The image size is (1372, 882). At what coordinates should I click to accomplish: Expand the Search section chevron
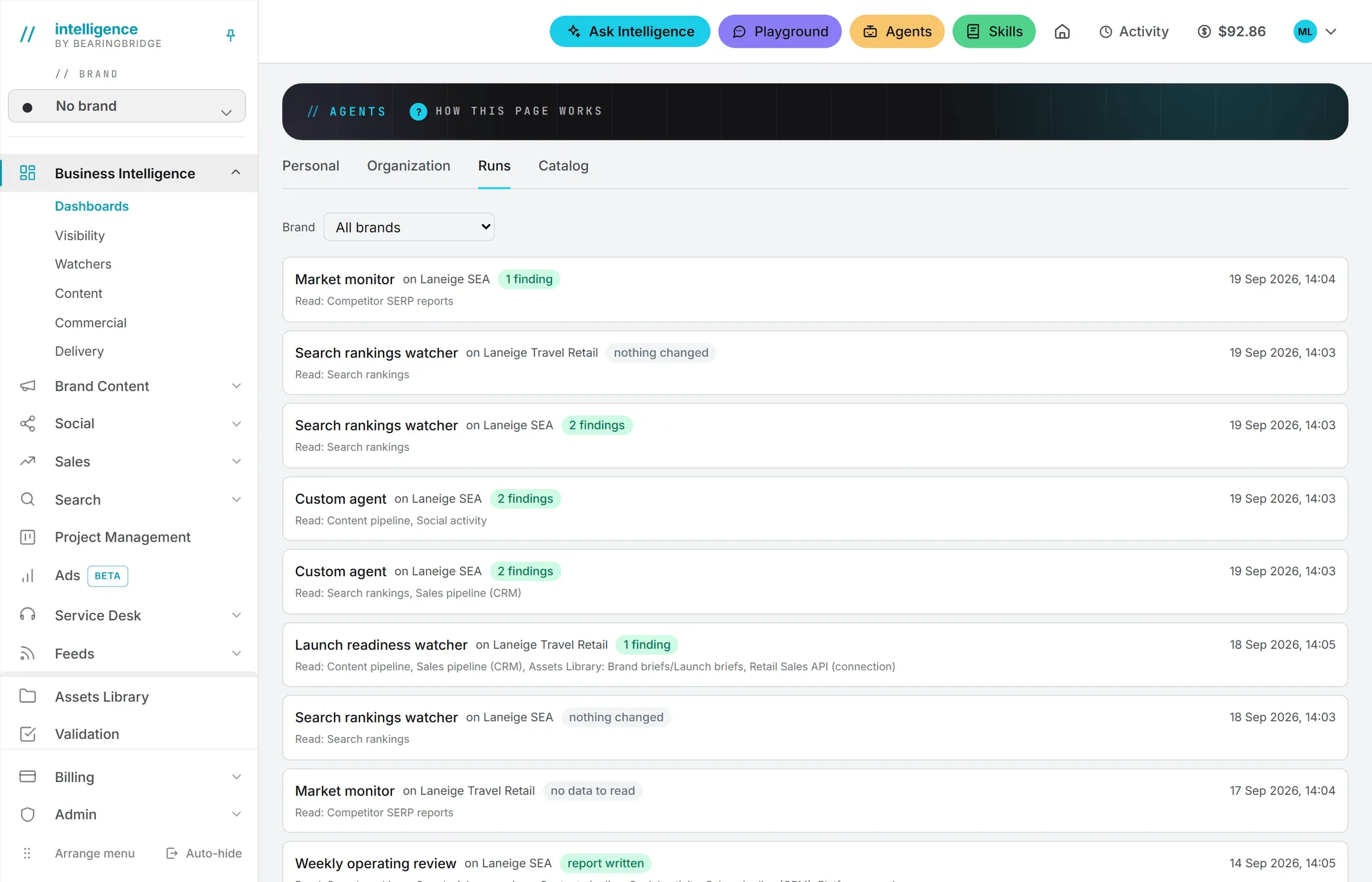(237, 500)
